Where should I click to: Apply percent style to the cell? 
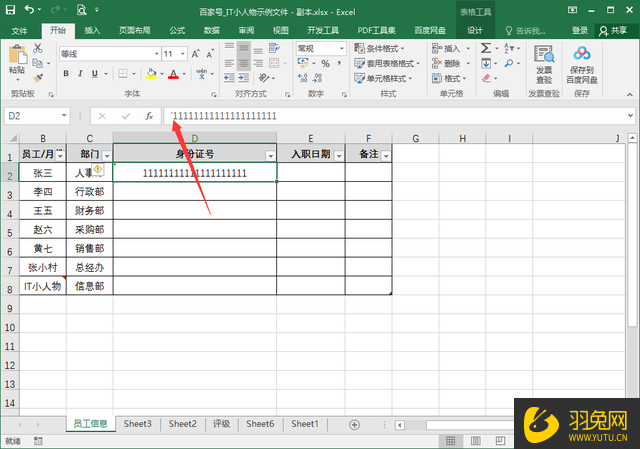coord(325,64)
